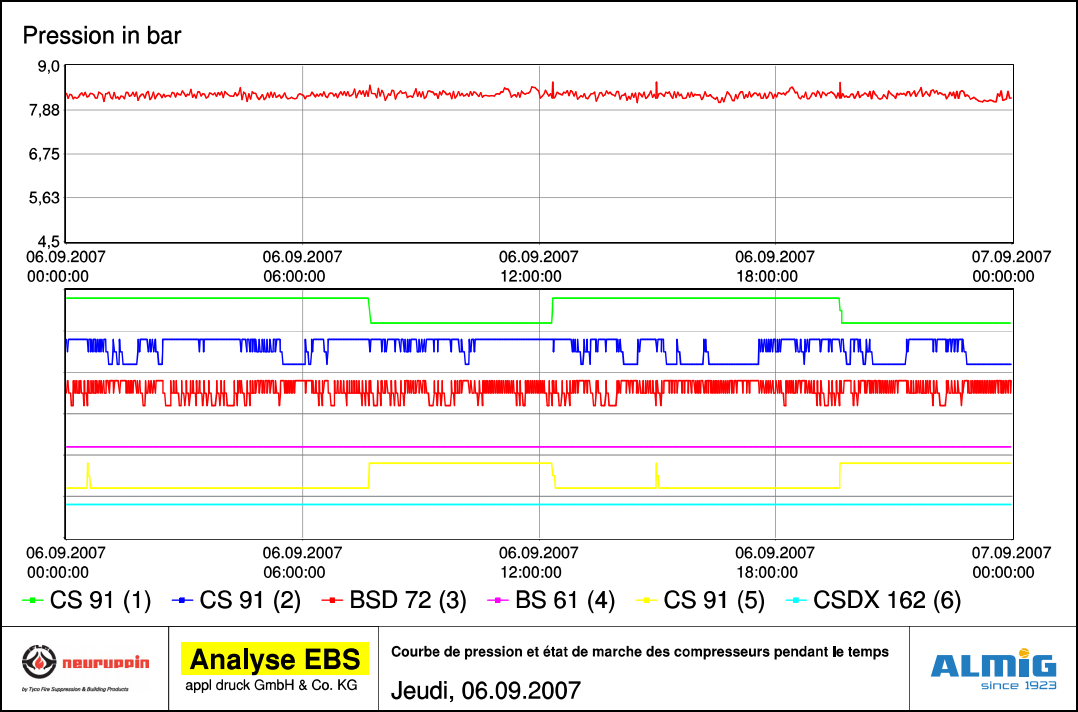Image resolution: width=1078 pixels, height=712 pixels.
Task: Click the red pressure curve in the top chart
Action: pyautogui.click(x=538, y=93)
